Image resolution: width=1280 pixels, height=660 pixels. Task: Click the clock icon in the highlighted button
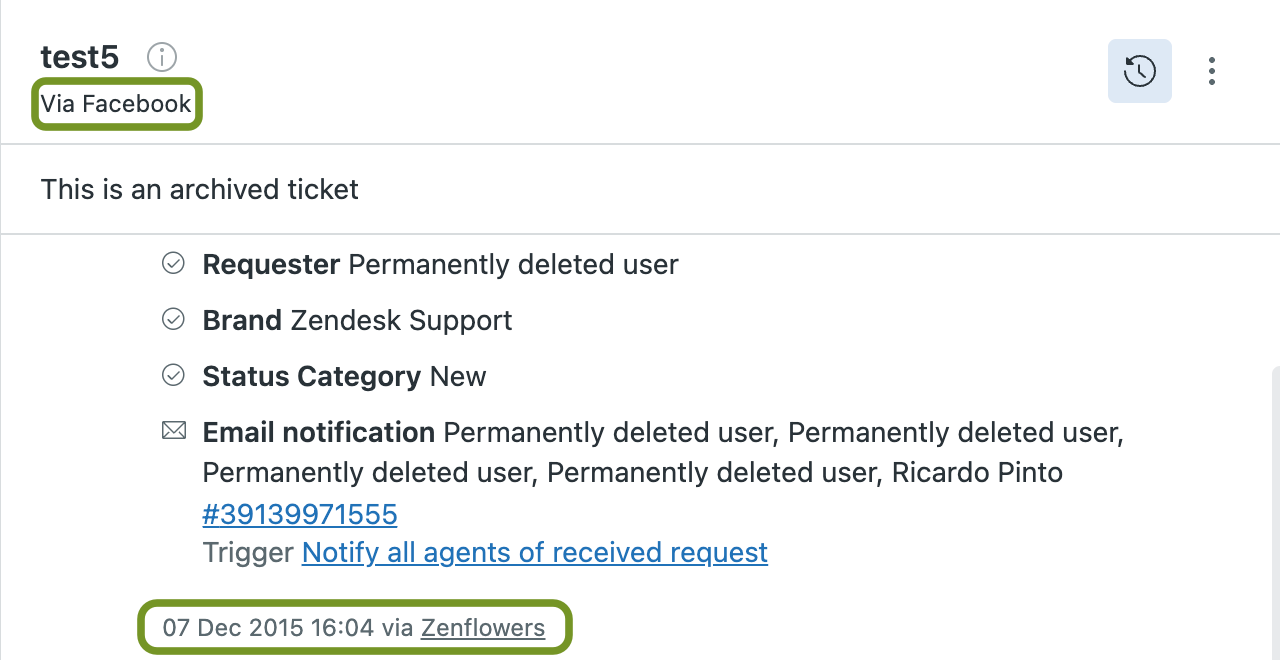(x=1139, y=71)
